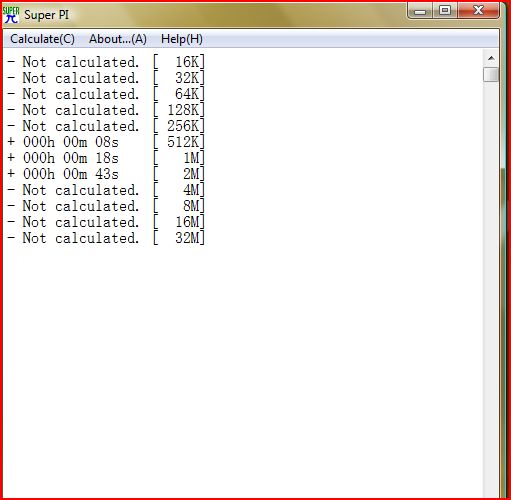Viewport: 511px width, 500px height.
Task: Select the 64K not calculated line
Action: [106, 94]
